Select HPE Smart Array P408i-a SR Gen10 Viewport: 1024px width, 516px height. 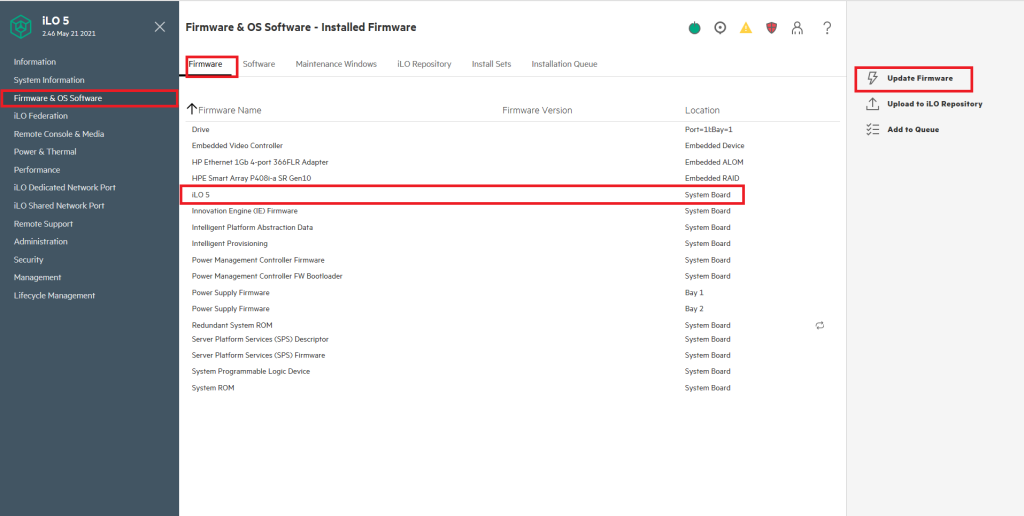[x=513, y=178]
